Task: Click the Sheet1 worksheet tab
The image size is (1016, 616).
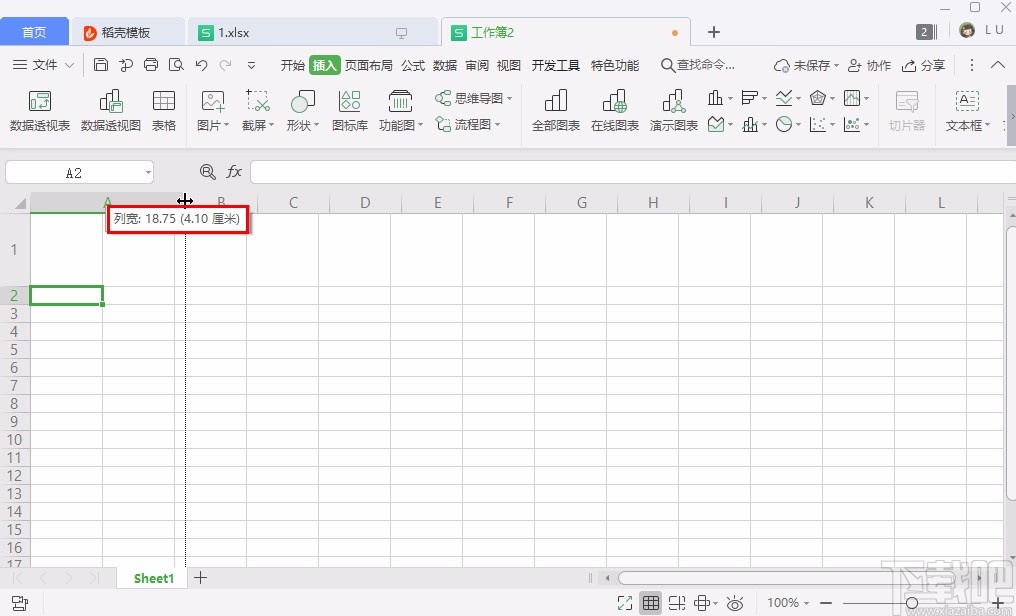Action: (152, 578)
